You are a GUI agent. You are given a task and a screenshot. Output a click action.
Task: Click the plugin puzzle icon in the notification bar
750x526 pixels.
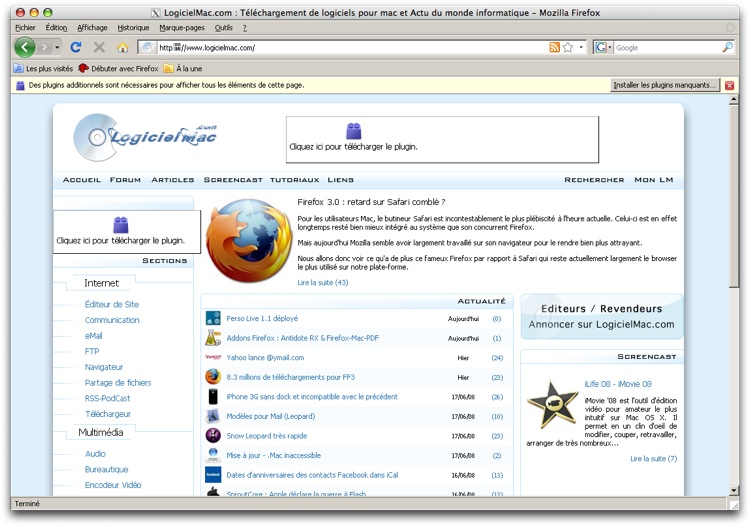(20, 86)
